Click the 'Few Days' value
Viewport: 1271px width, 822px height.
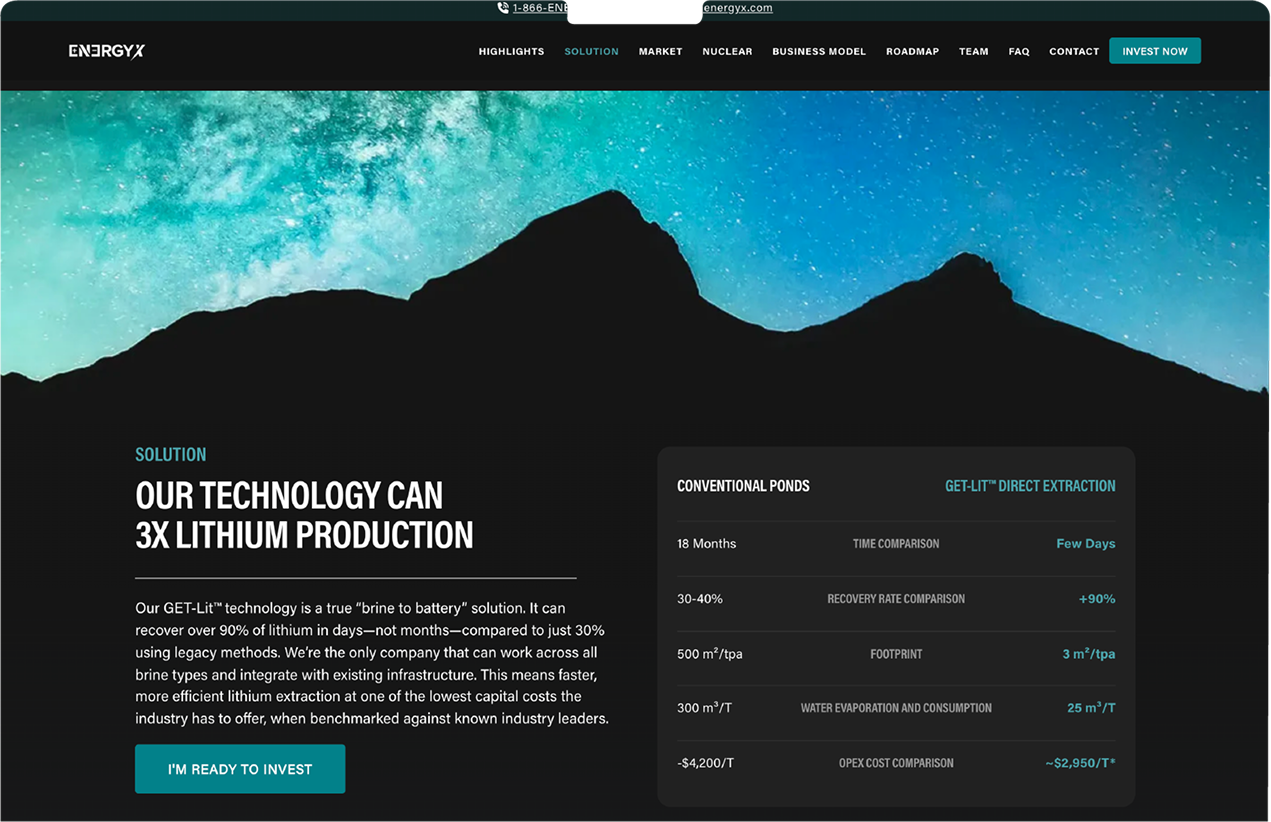[1086, 544]
